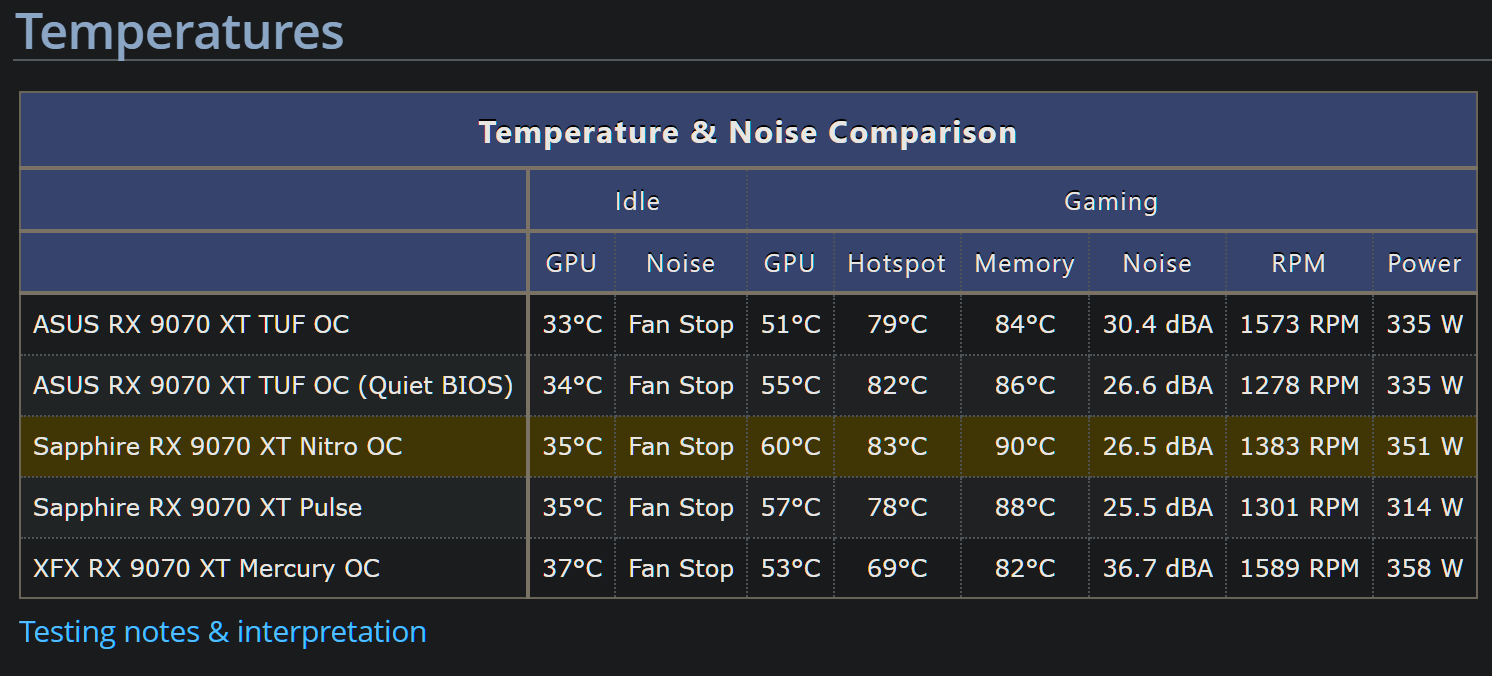This screenshot has height=676, width=1492.
Task: Click the Temperatures section heading
Action: [x=180, y=31]
